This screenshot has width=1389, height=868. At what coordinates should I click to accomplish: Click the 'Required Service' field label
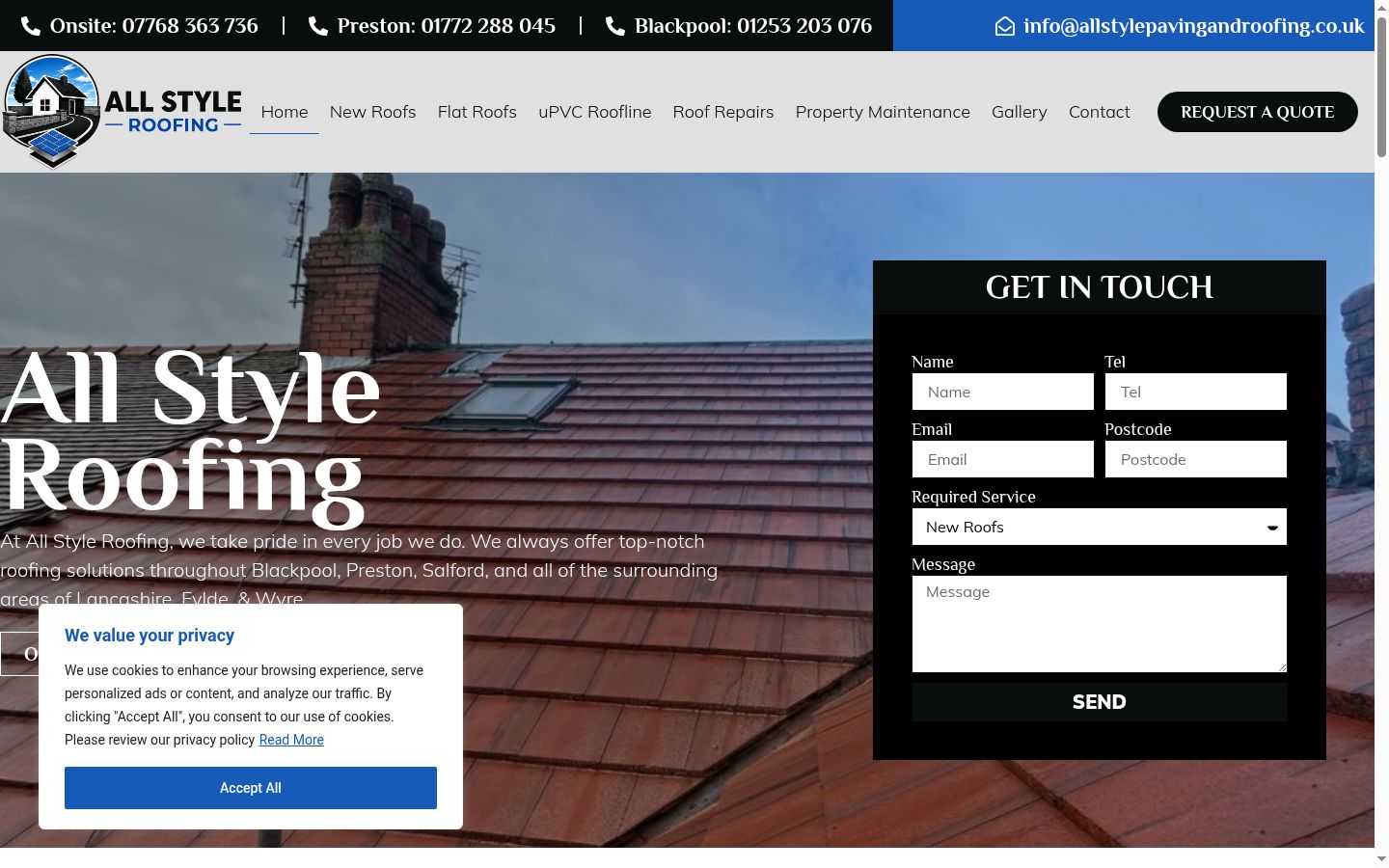click(973, 497)
